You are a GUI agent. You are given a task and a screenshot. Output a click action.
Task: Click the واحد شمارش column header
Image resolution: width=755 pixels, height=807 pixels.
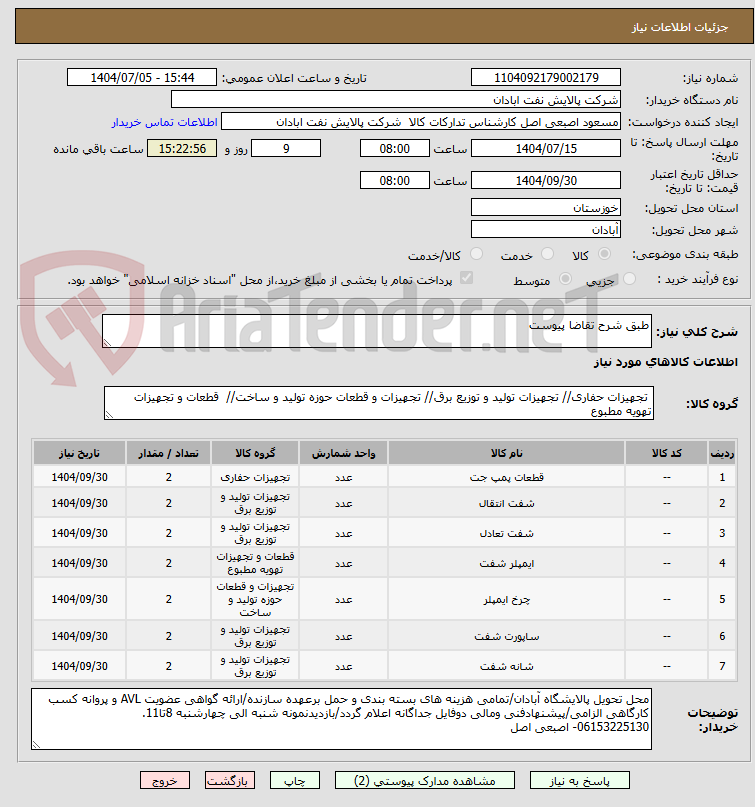(343, 453)
